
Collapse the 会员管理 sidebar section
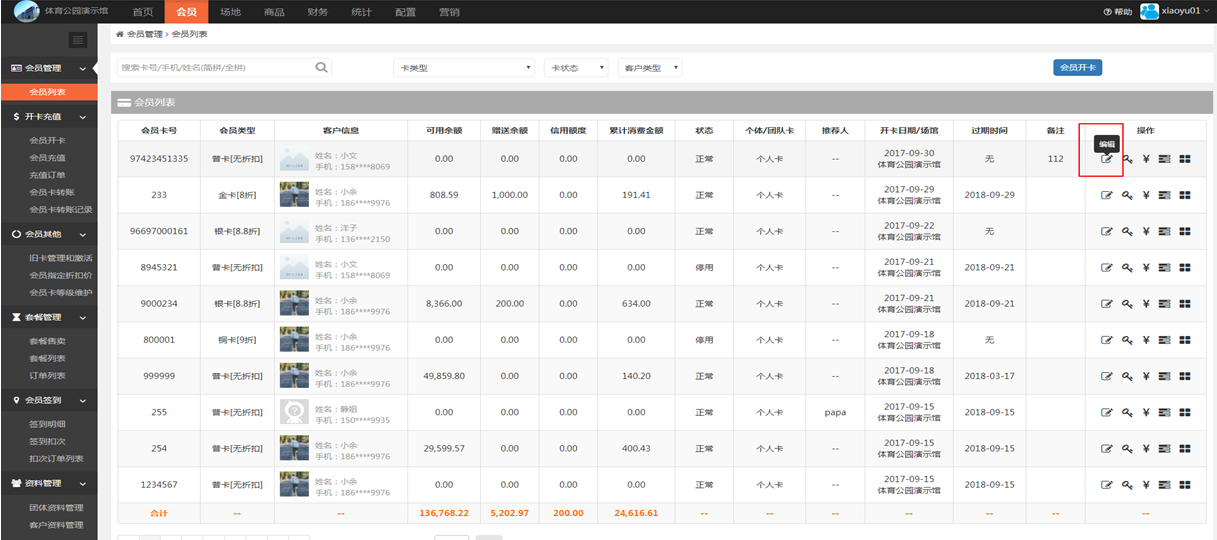(x=49, y=68)
